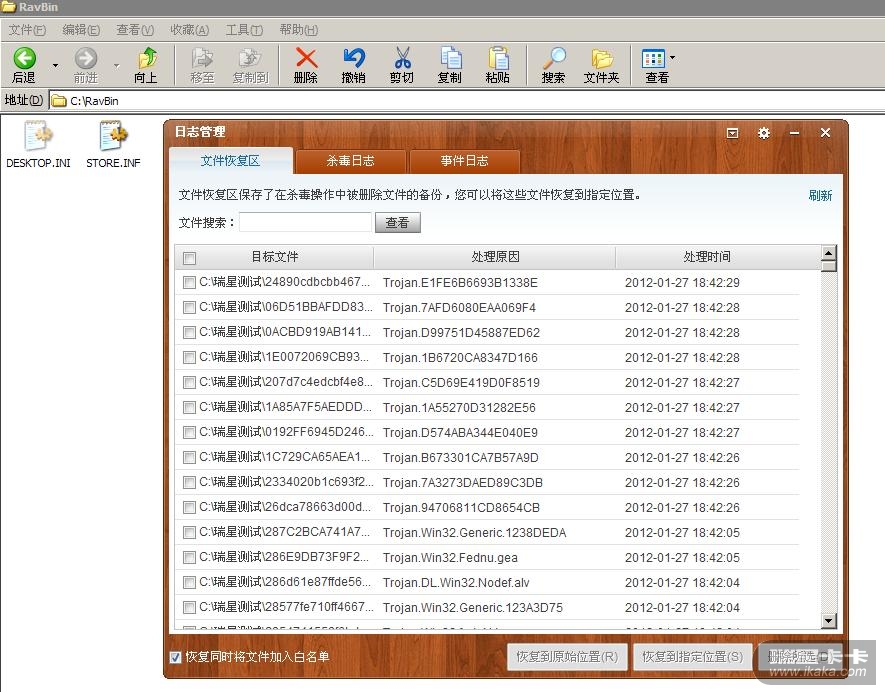Click the 刷新 refresh link
Viewport: 885px width, 692px height.
[x=820, y=195]
